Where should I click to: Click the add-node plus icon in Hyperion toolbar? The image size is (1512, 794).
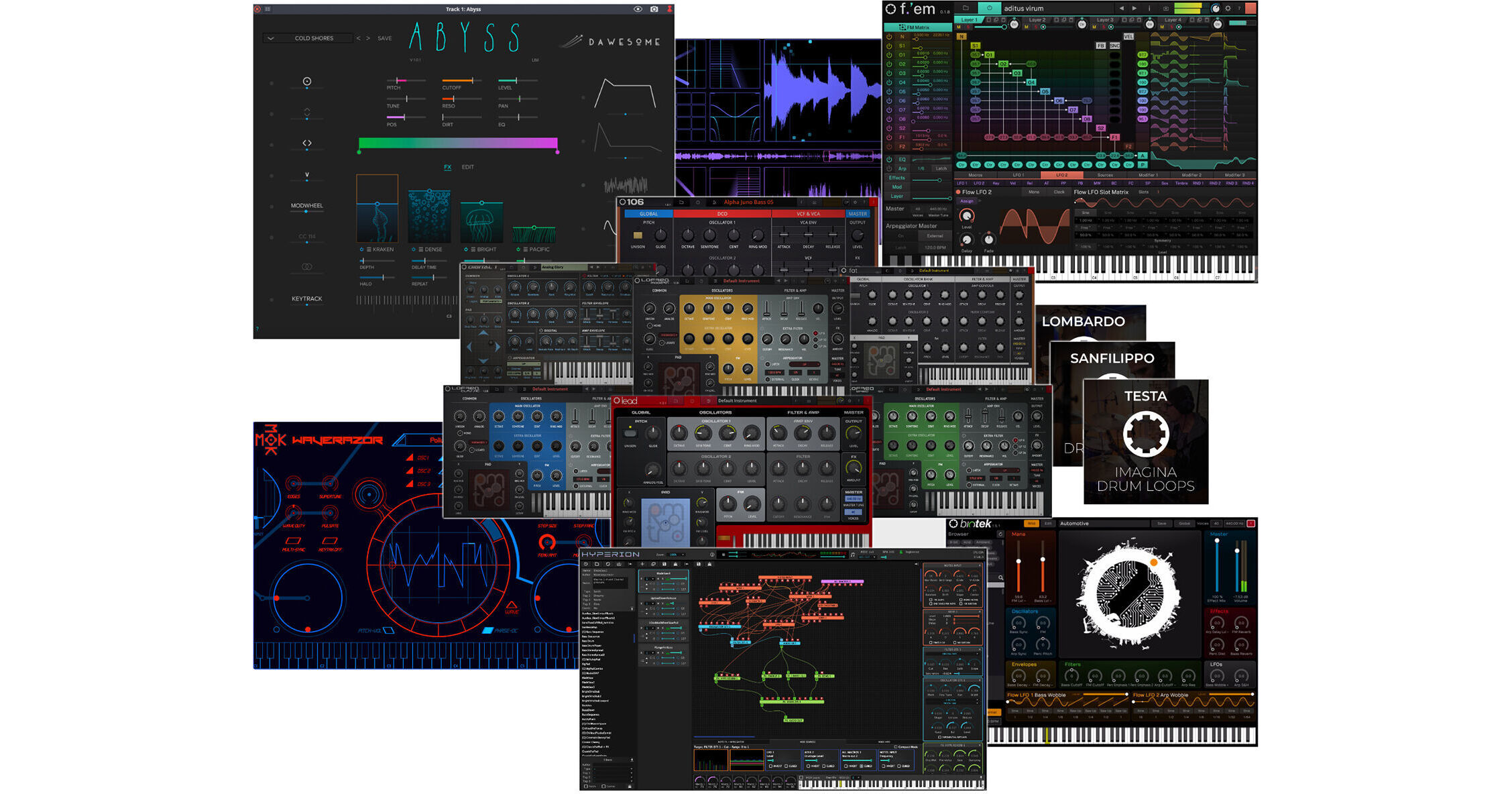point(642,564)
